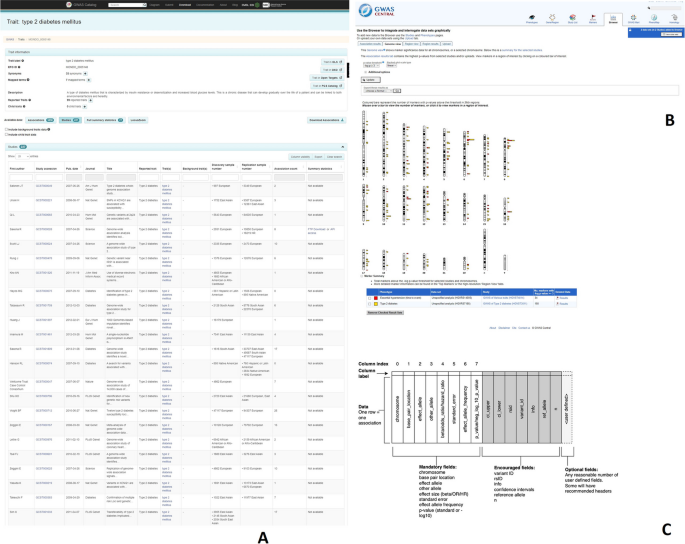Click Trait in Open Targets button

tap(327, 78)
